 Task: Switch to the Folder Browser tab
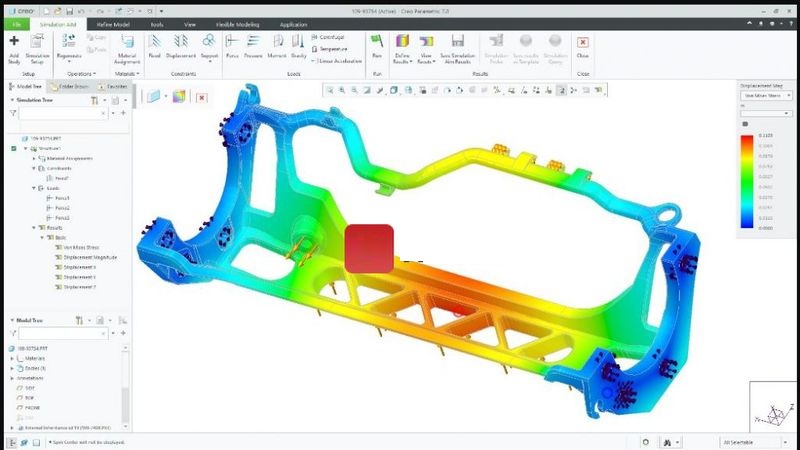pyautogui.click(x=69, y=86)
